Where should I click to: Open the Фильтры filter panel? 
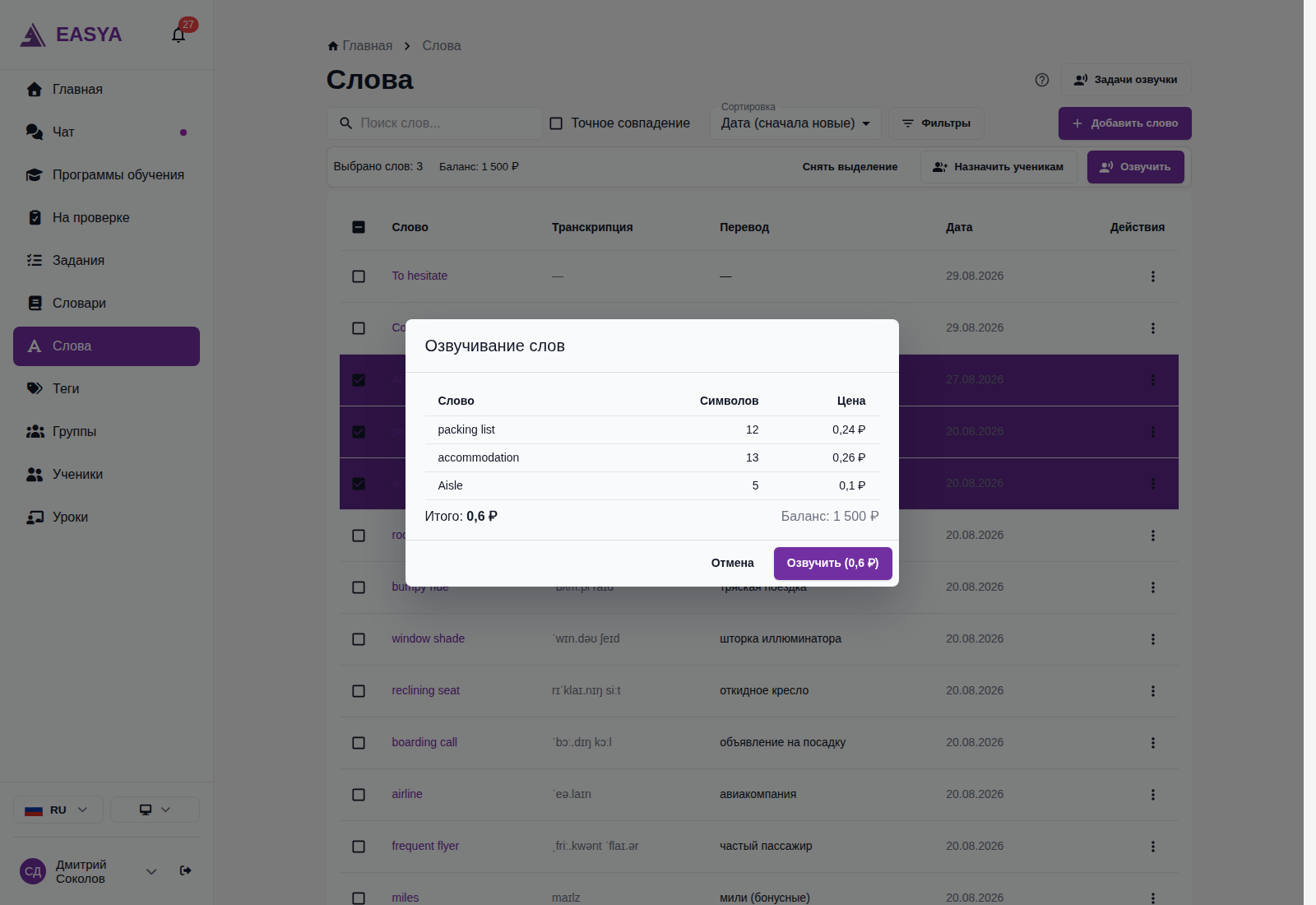(936, 123)
